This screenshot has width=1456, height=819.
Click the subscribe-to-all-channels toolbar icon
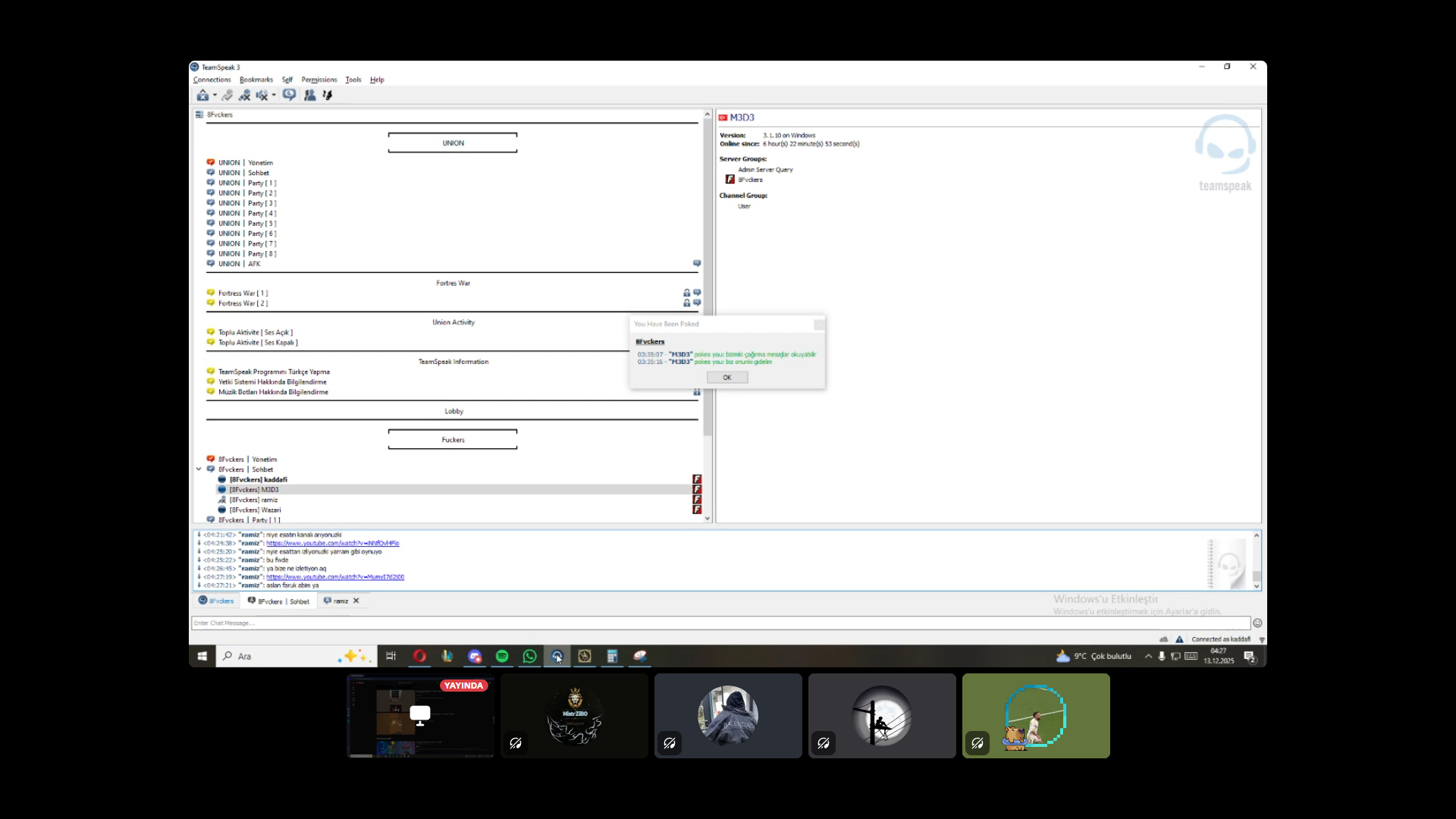[x=328, y=96]
